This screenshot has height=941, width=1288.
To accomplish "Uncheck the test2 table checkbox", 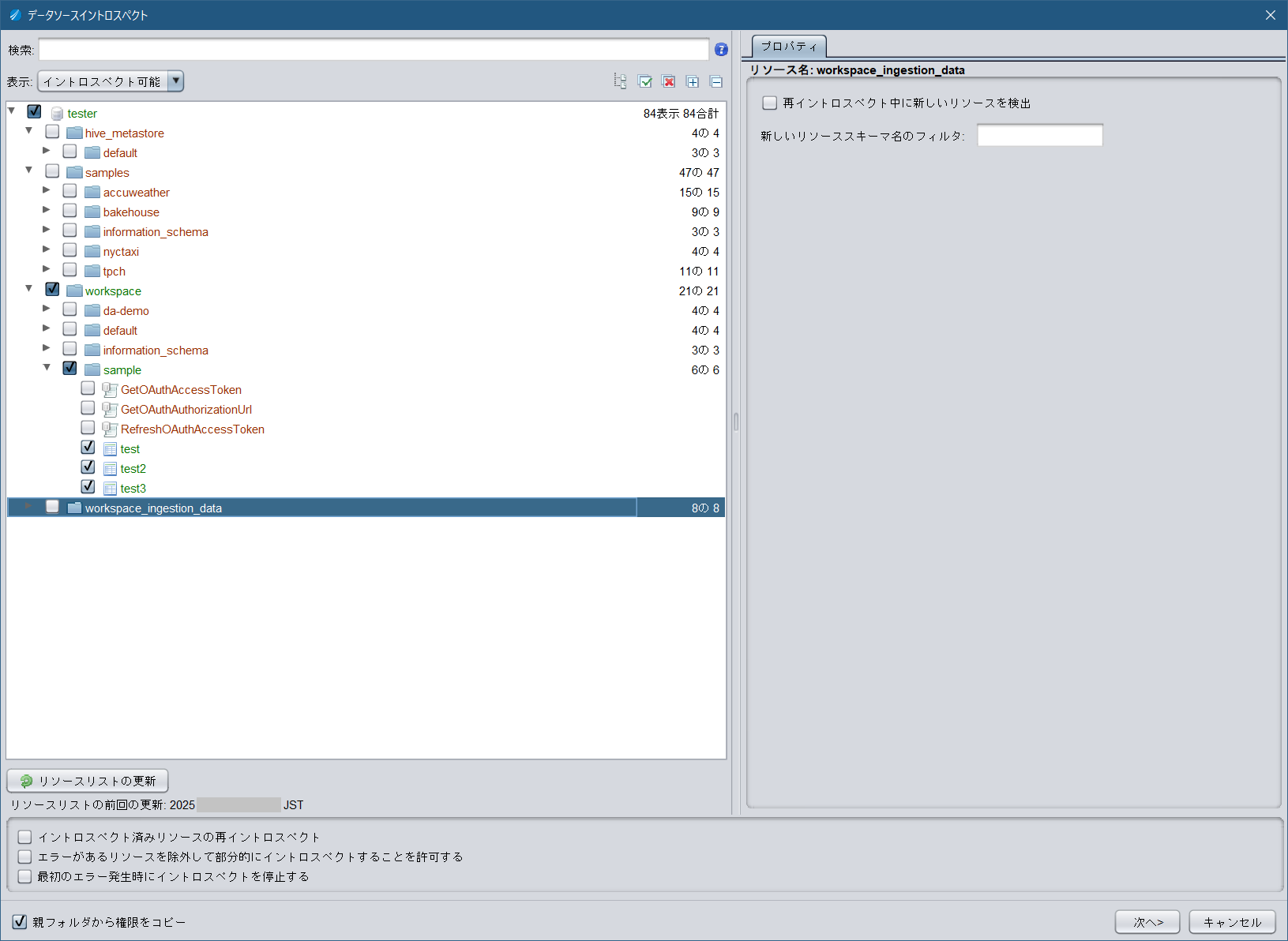I will [88, 467].
